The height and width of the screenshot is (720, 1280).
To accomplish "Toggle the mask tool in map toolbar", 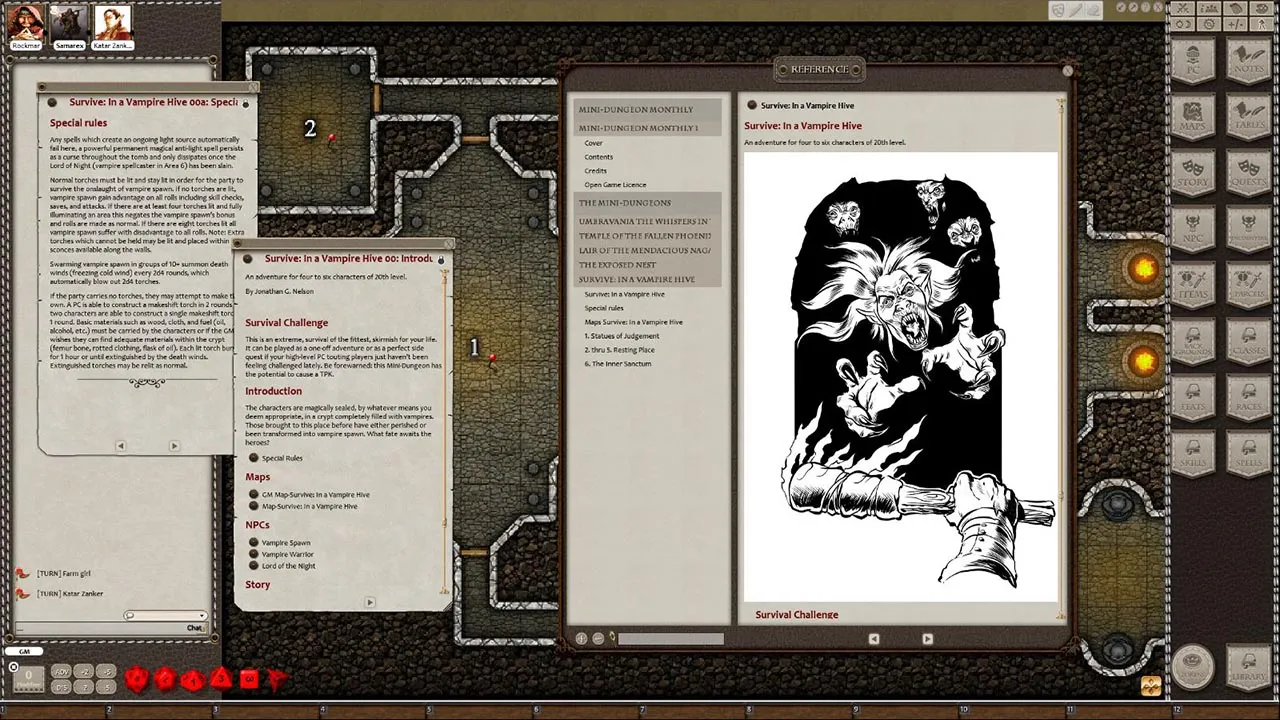I will click(x=1058, y=9).
